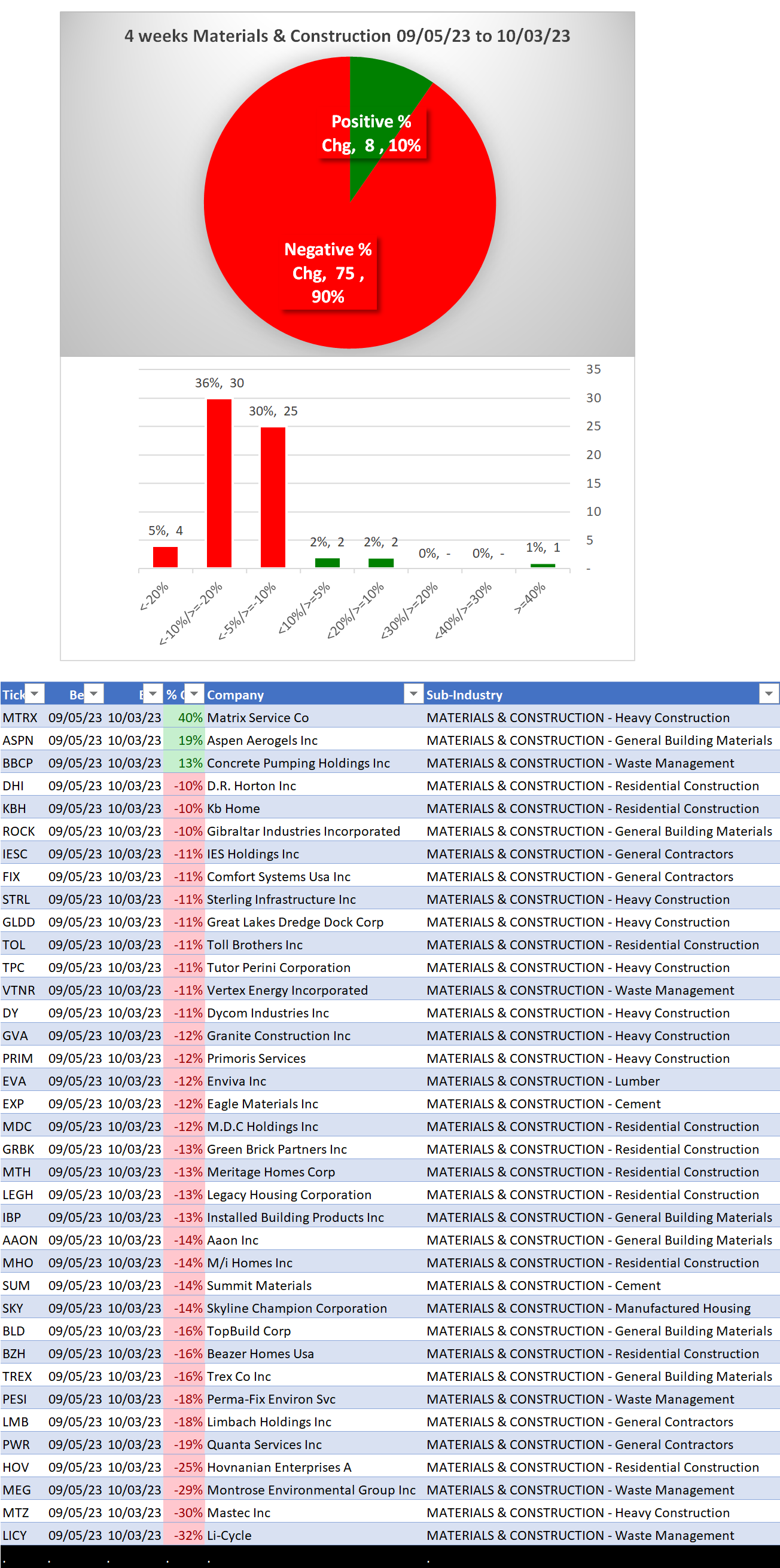Select the -32% change cell for LICY
The height and width of the screenshot is (1568, 780).
tap(184, 1535)
